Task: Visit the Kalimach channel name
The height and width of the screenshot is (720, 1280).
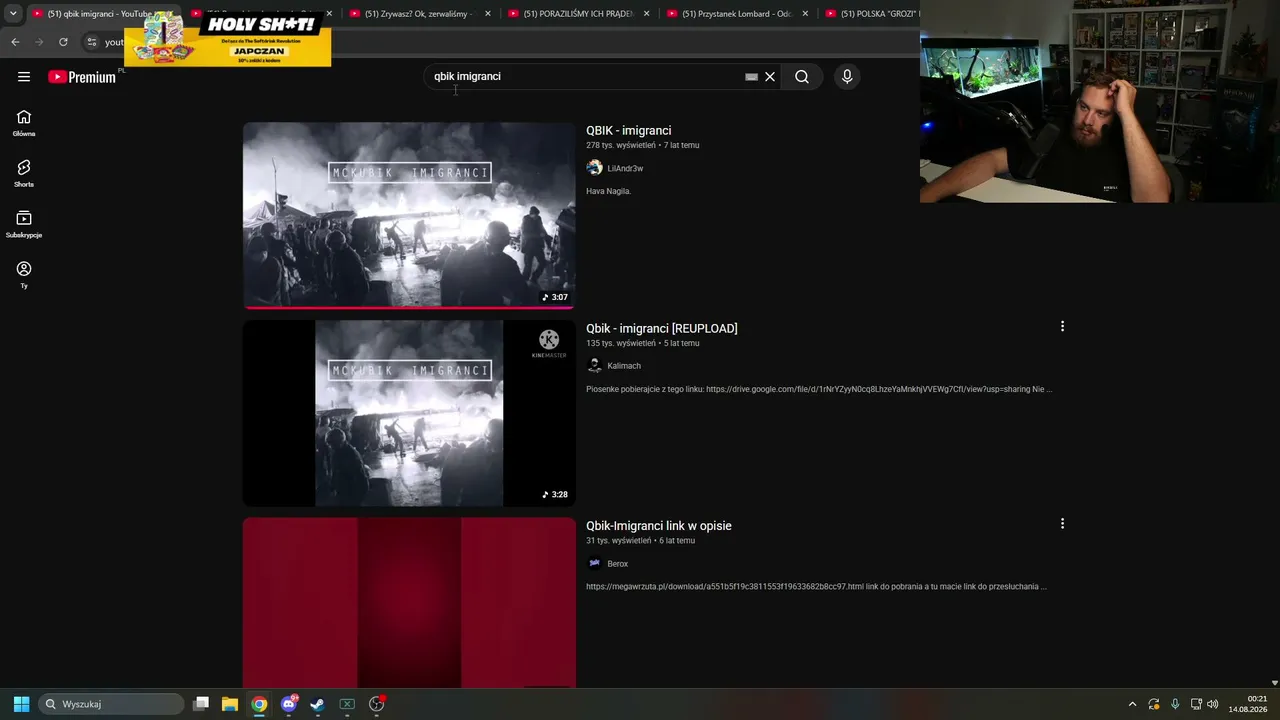Action: coord(624,366)
